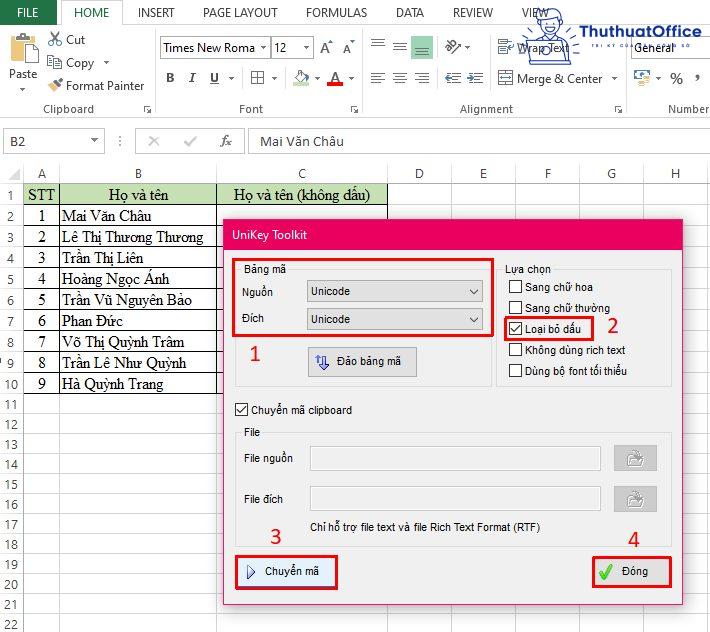This screenshot has height=632, width=710.
Task: Open the Nguồn encoding dropdown
Action: click(x=394, y=291)
